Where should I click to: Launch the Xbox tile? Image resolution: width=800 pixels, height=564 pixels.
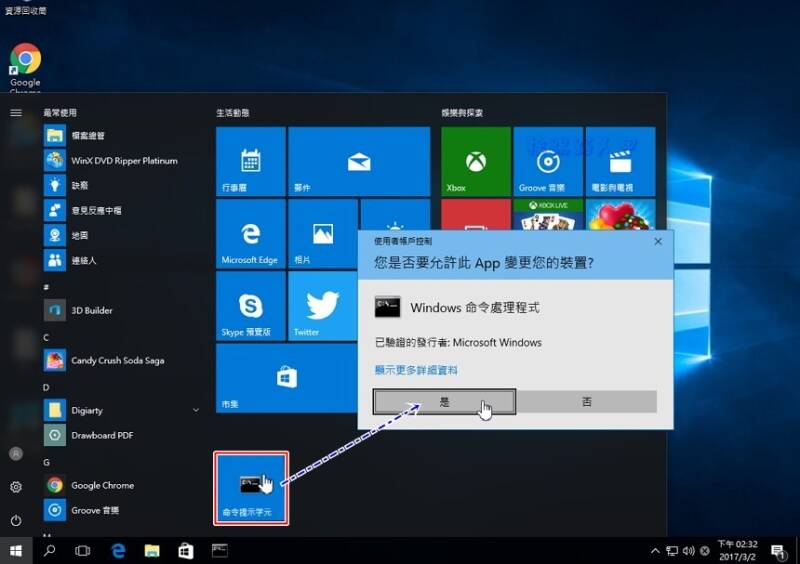[476, 161]
